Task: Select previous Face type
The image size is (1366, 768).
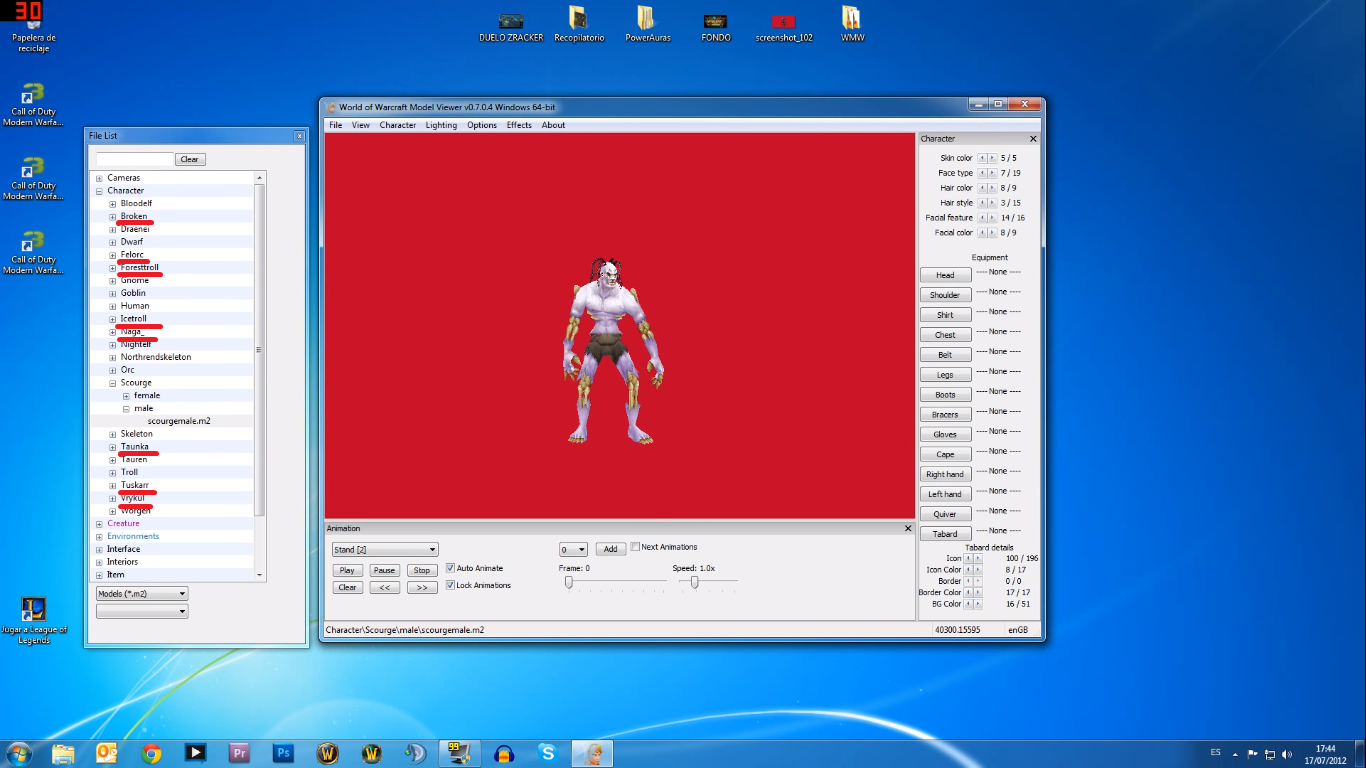Action: point(982,173)
